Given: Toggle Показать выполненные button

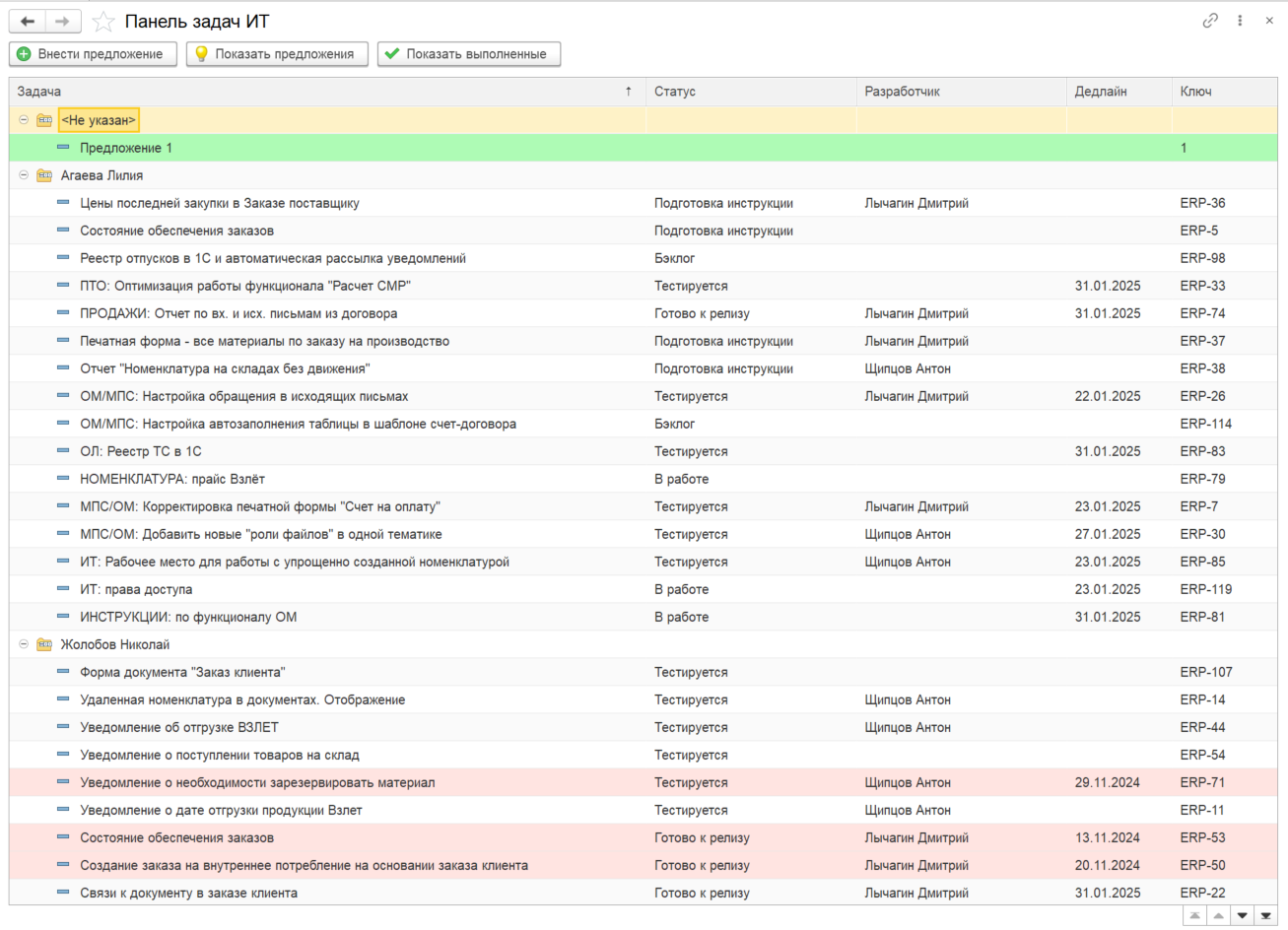Looking at the screenshot, I should point(469,54).
